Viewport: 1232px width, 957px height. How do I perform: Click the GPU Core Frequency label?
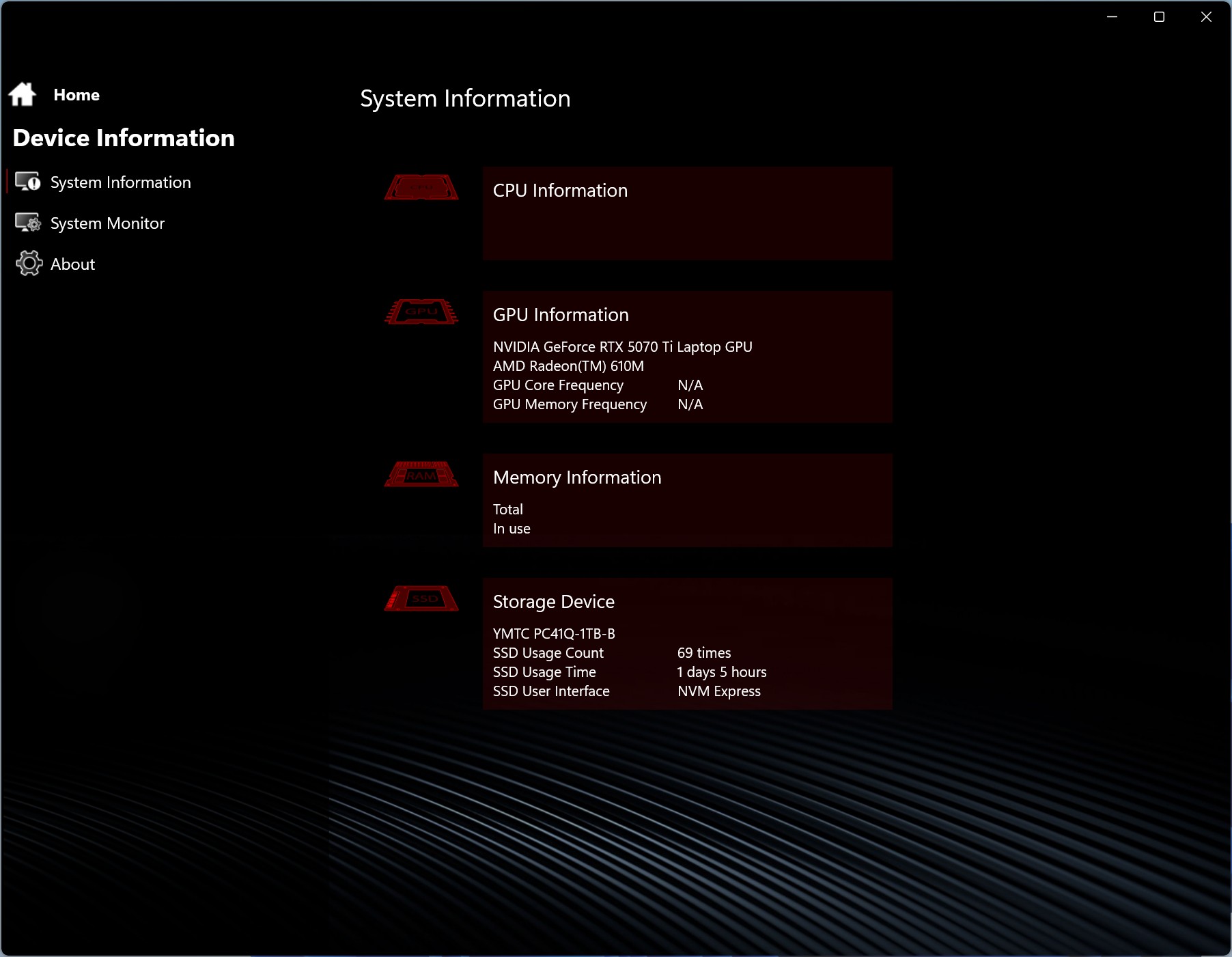(558, 385)
